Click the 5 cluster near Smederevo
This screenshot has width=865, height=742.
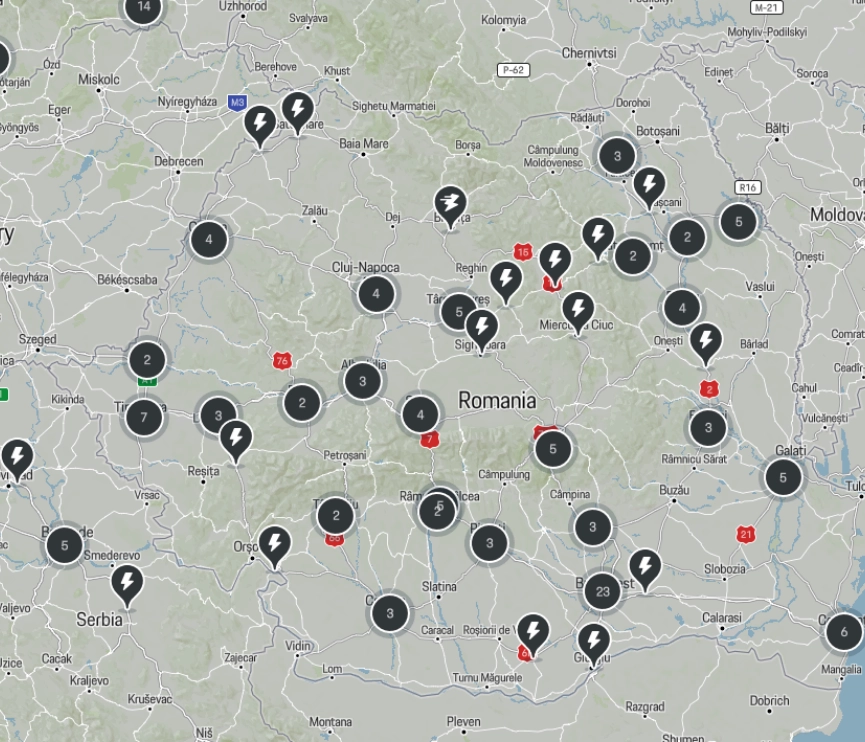point(65,545)
